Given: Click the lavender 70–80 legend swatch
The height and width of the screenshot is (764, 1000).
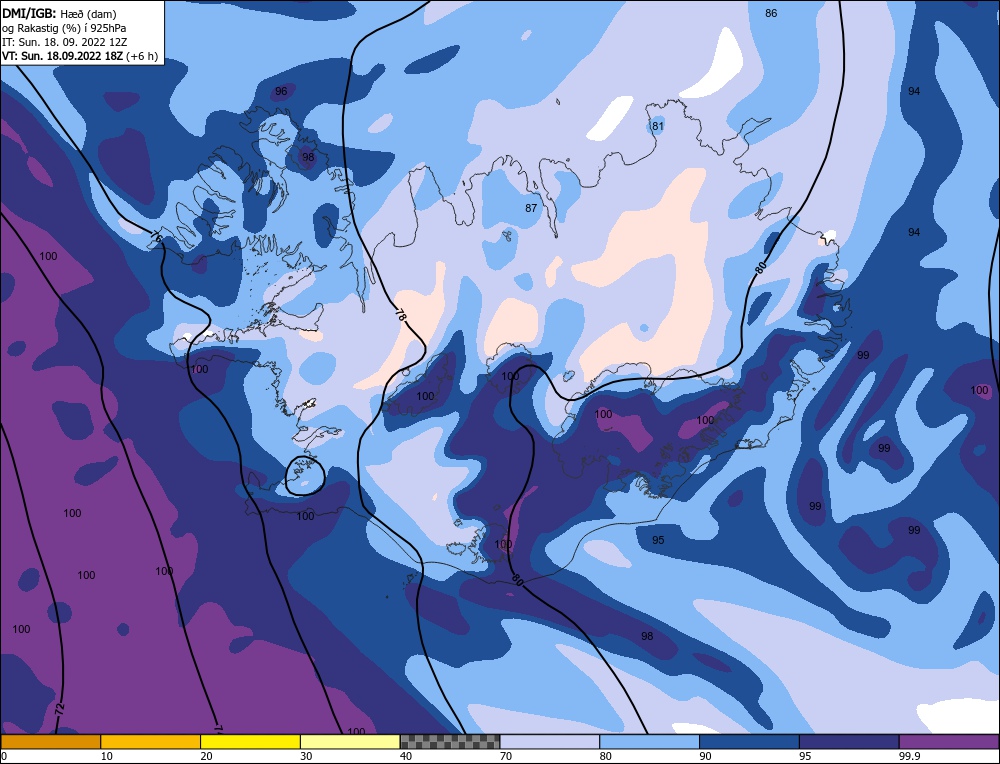Looking at the screenshot, I should click(550, 742).
